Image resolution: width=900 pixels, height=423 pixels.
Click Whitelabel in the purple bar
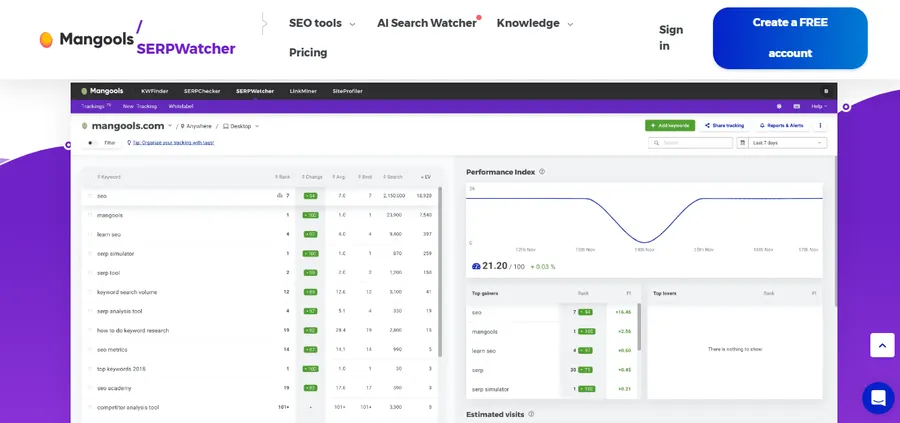pos(181,106)
